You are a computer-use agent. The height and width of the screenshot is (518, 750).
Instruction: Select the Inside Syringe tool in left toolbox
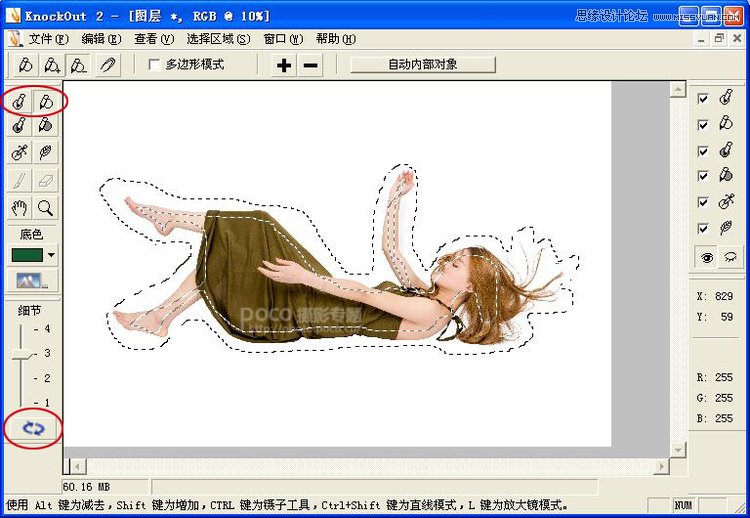[19, 153]
